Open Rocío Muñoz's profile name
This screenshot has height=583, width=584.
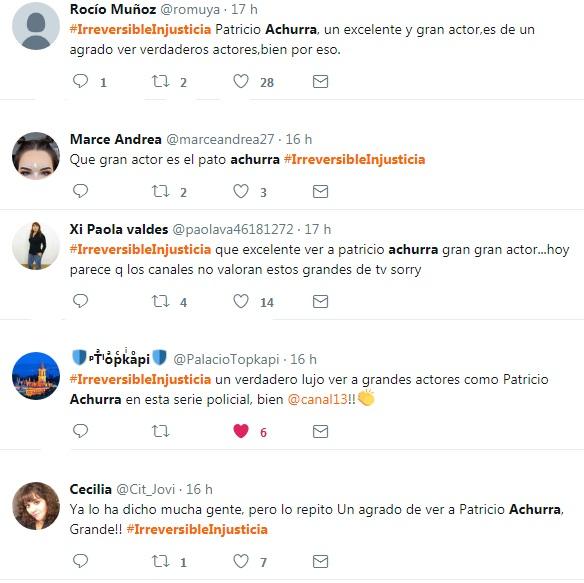pos(113,9)
